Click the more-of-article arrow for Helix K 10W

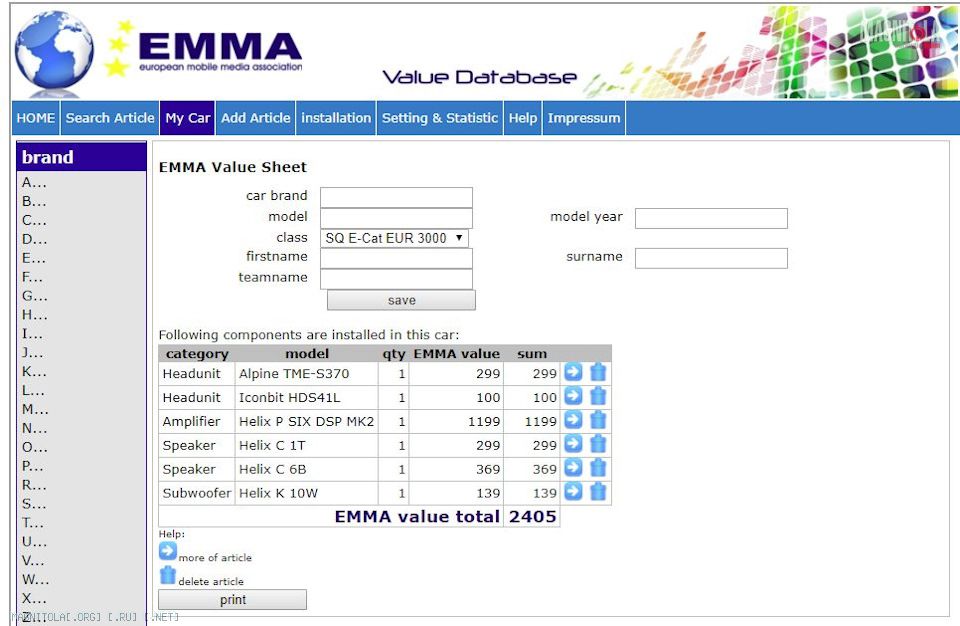(x=573, y=491)
